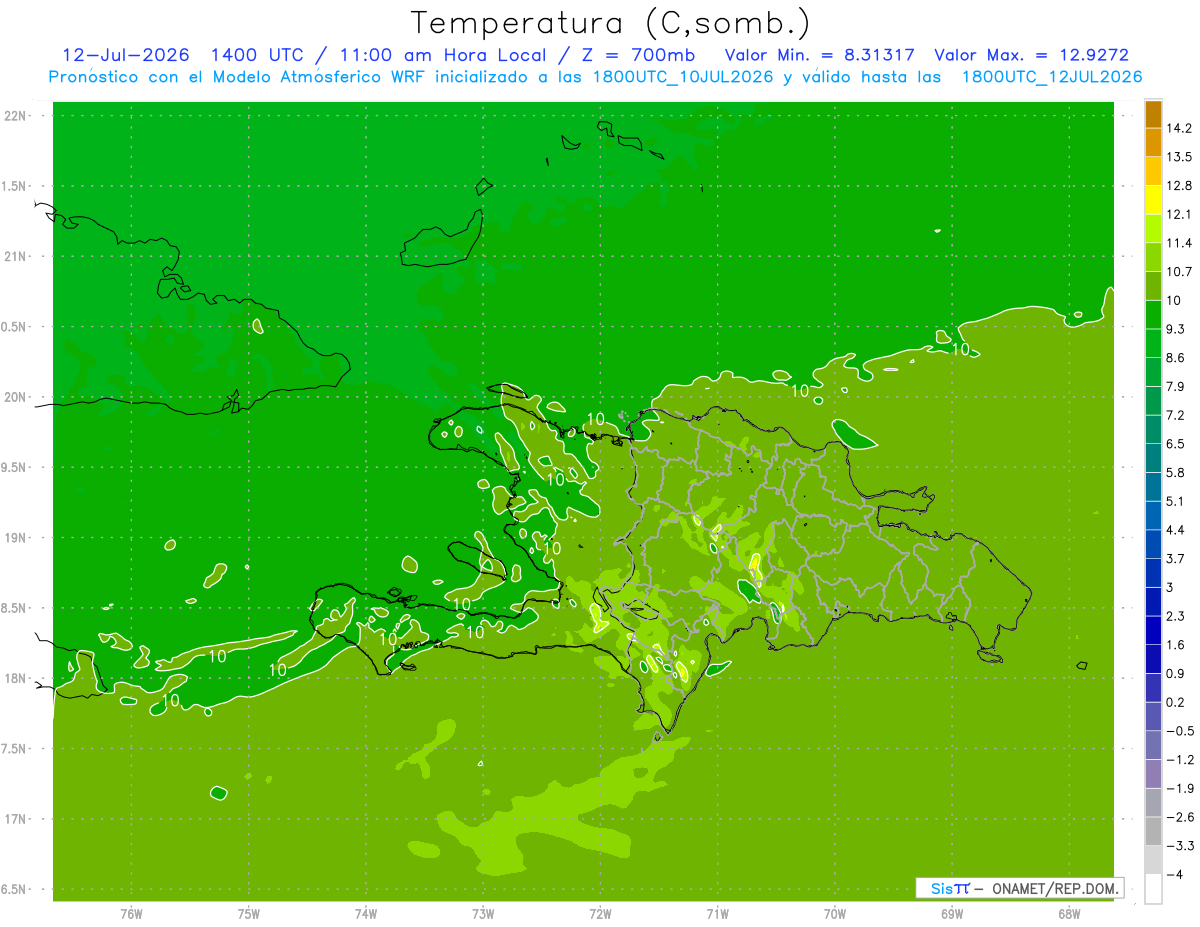Click the legend value -4

click(1175, 875)
